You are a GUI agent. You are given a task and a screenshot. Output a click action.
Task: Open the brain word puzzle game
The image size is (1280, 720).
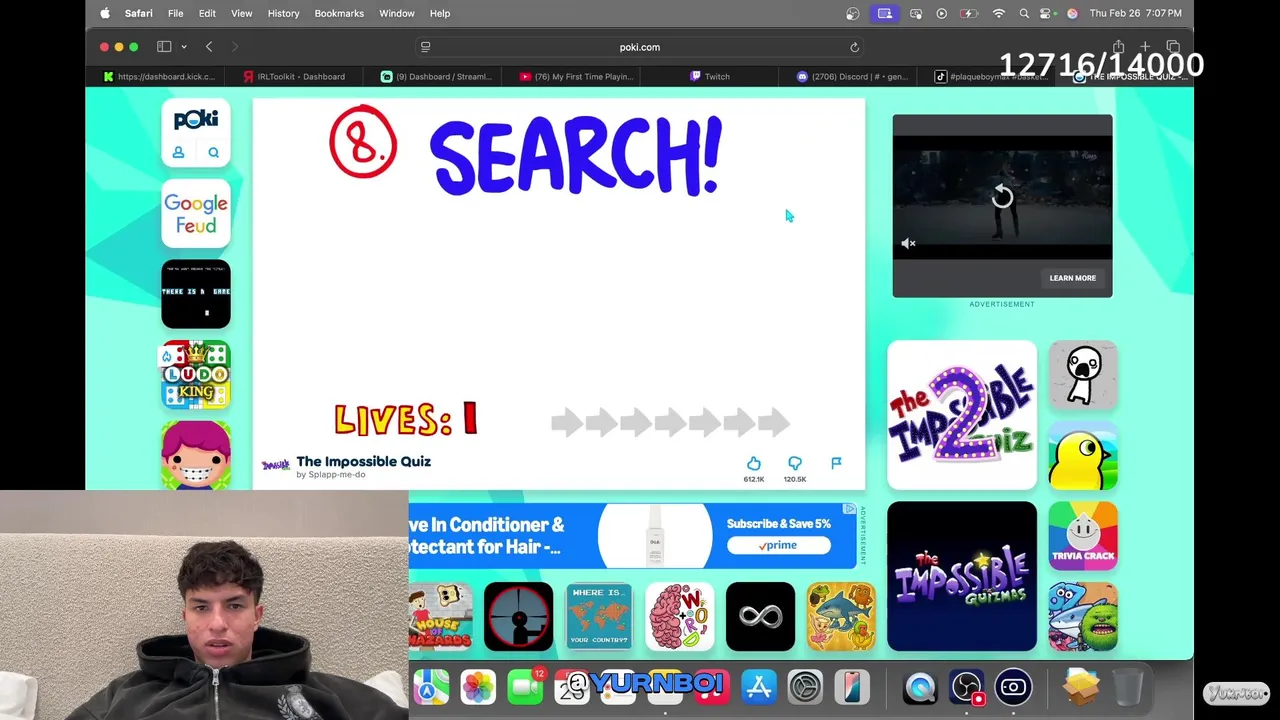(680, 616)
